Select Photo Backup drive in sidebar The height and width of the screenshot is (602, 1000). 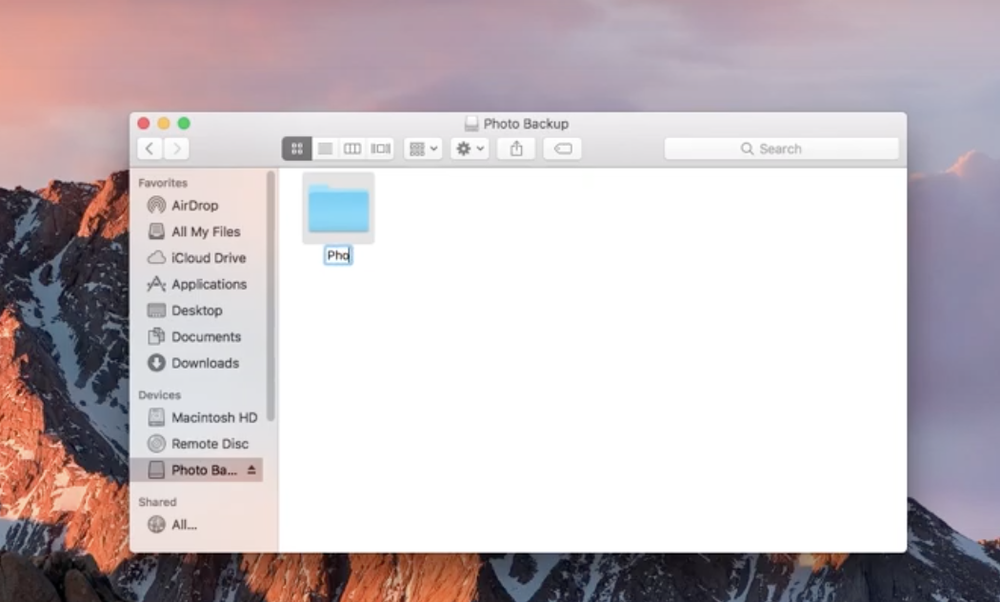(196, 470)
